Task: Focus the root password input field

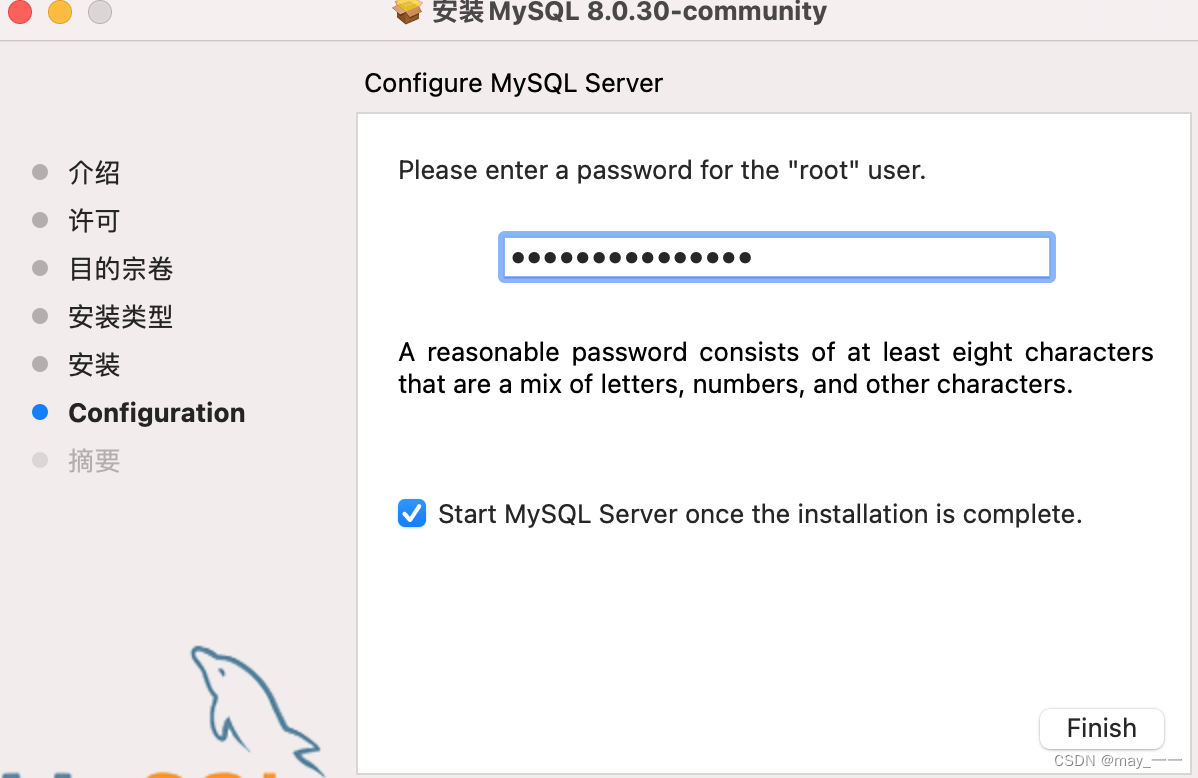Action: click(x=776, y=258)
